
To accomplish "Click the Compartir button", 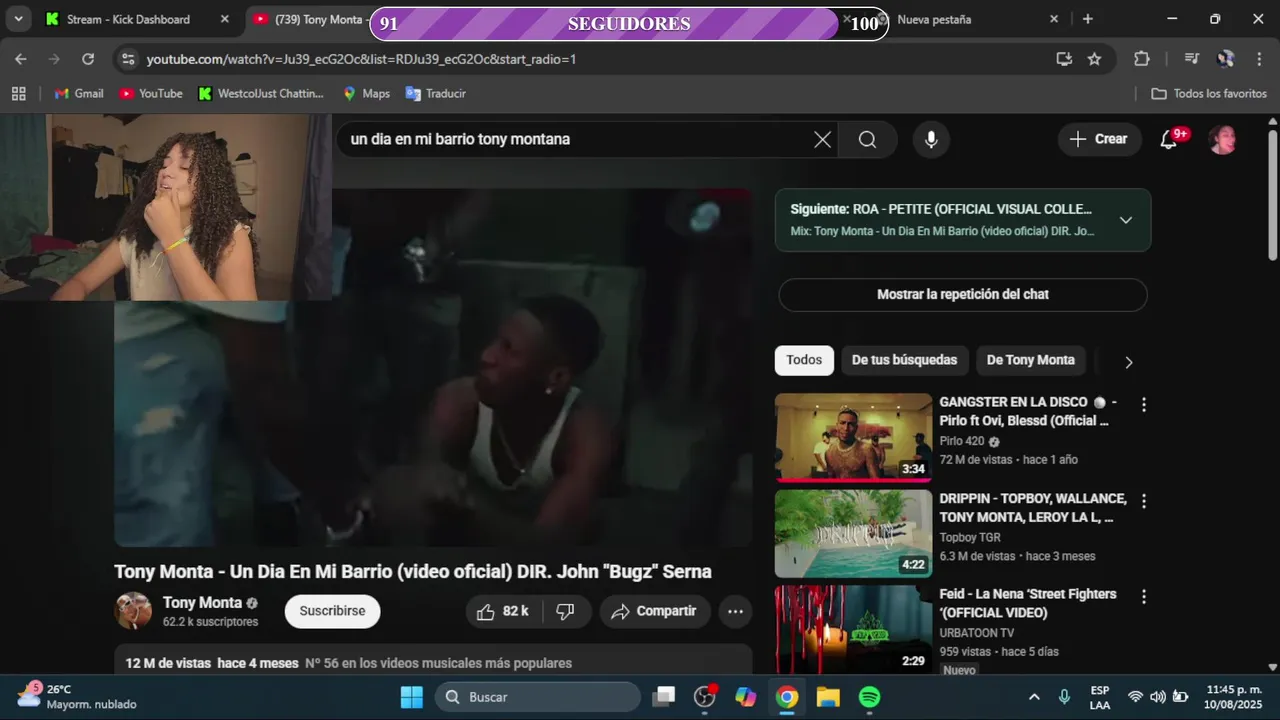I will [x=655, y=611].
